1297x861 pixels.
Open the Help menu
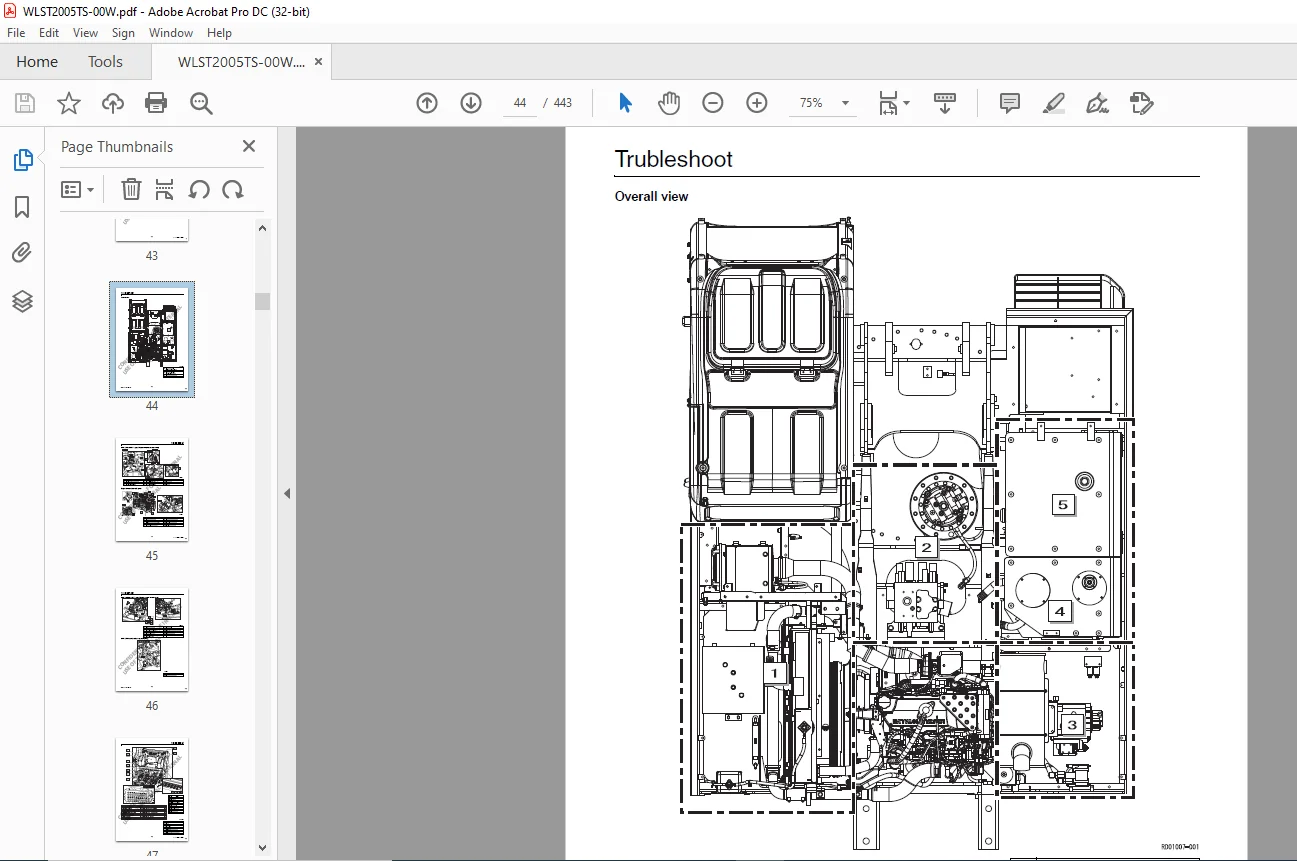pos(219,33)
